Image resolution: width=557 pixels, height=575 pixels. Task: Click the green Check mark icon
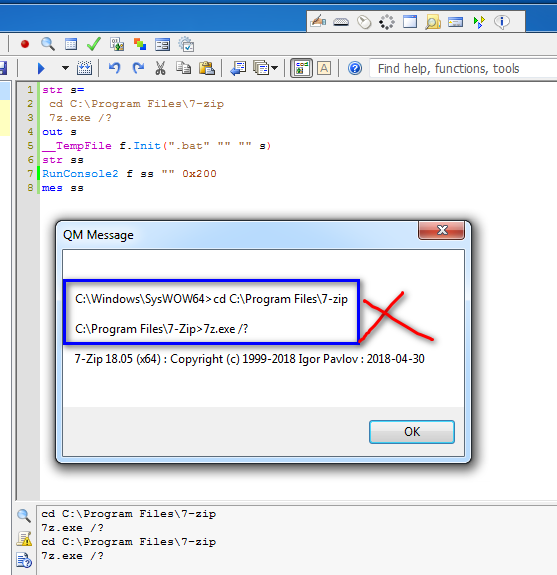click(x=94, y=44)
